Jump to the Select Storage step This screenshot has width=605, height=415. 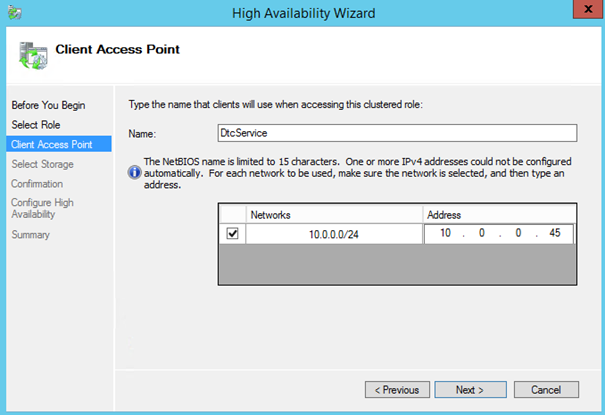tap(43, 164)
